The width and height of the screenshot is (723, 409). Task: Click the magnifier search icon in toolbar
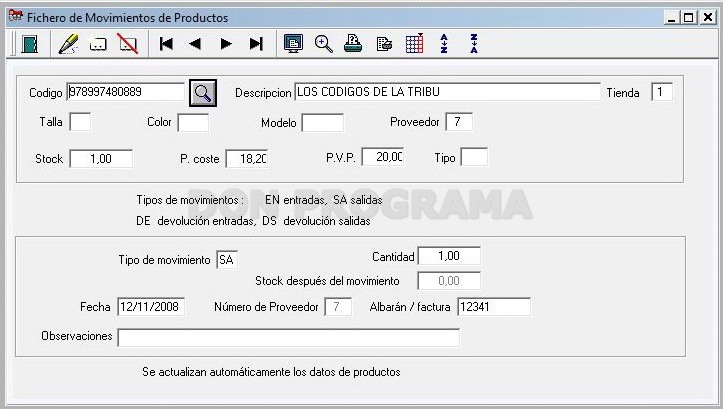(x=324, y=44)
